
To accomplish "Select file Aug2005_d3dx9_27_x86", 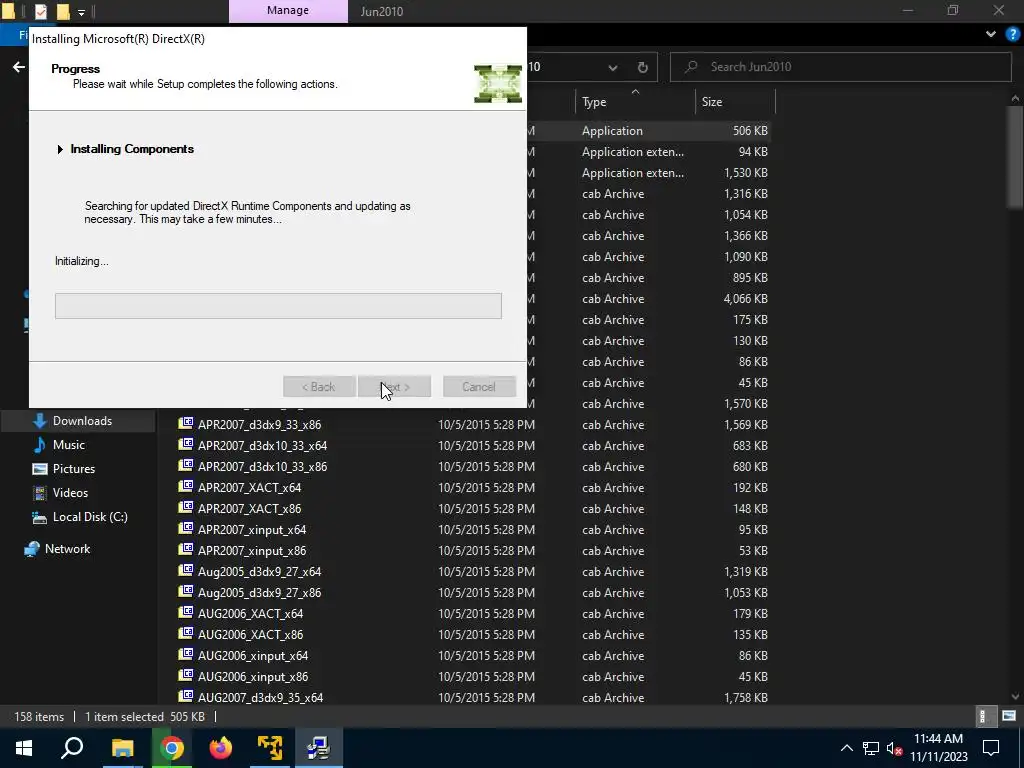I will 259,593.
